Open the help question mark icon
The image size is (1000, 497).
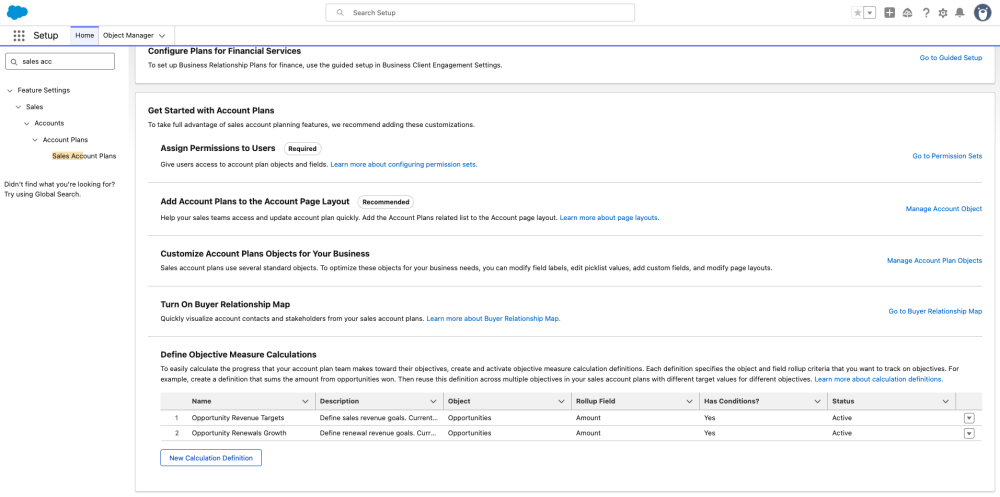pyautogui.click(x=926, y=13)
